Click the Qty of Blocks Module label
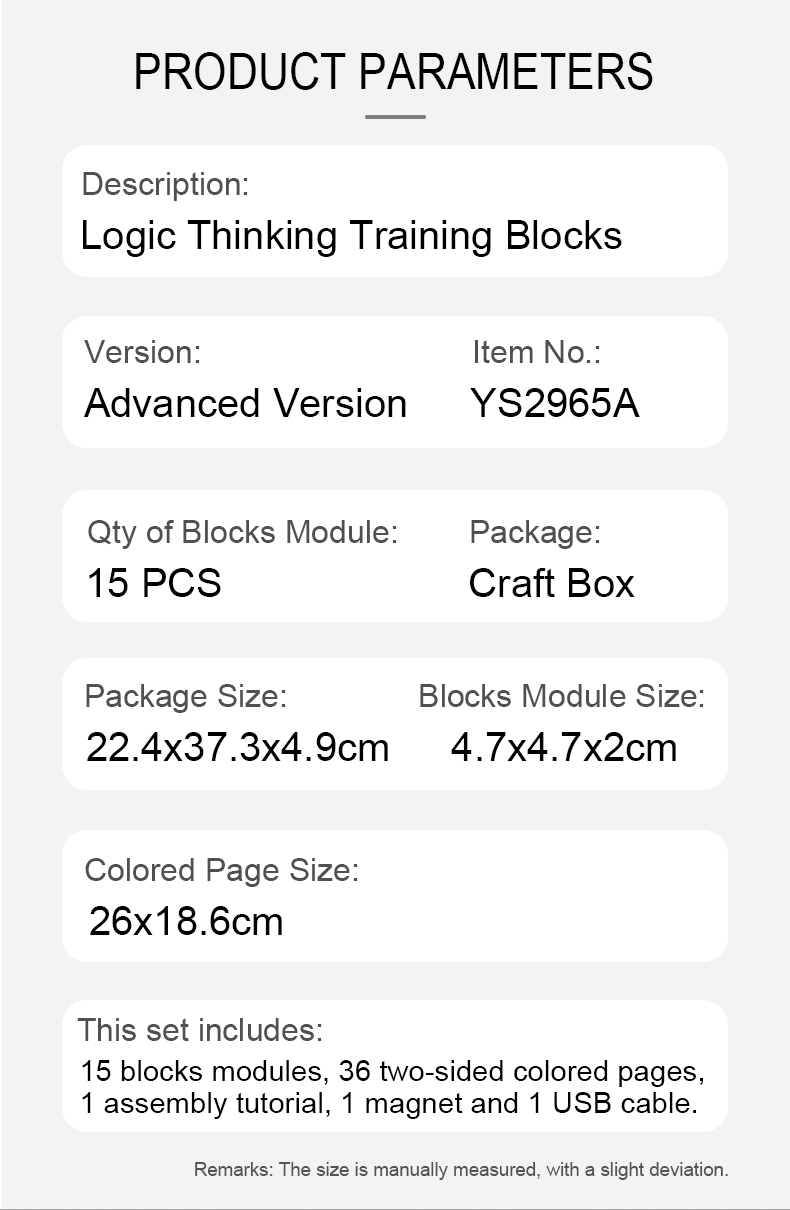The width and height of the screenshot is (790, 1210). pyautogui.click(x=242, y=532)
